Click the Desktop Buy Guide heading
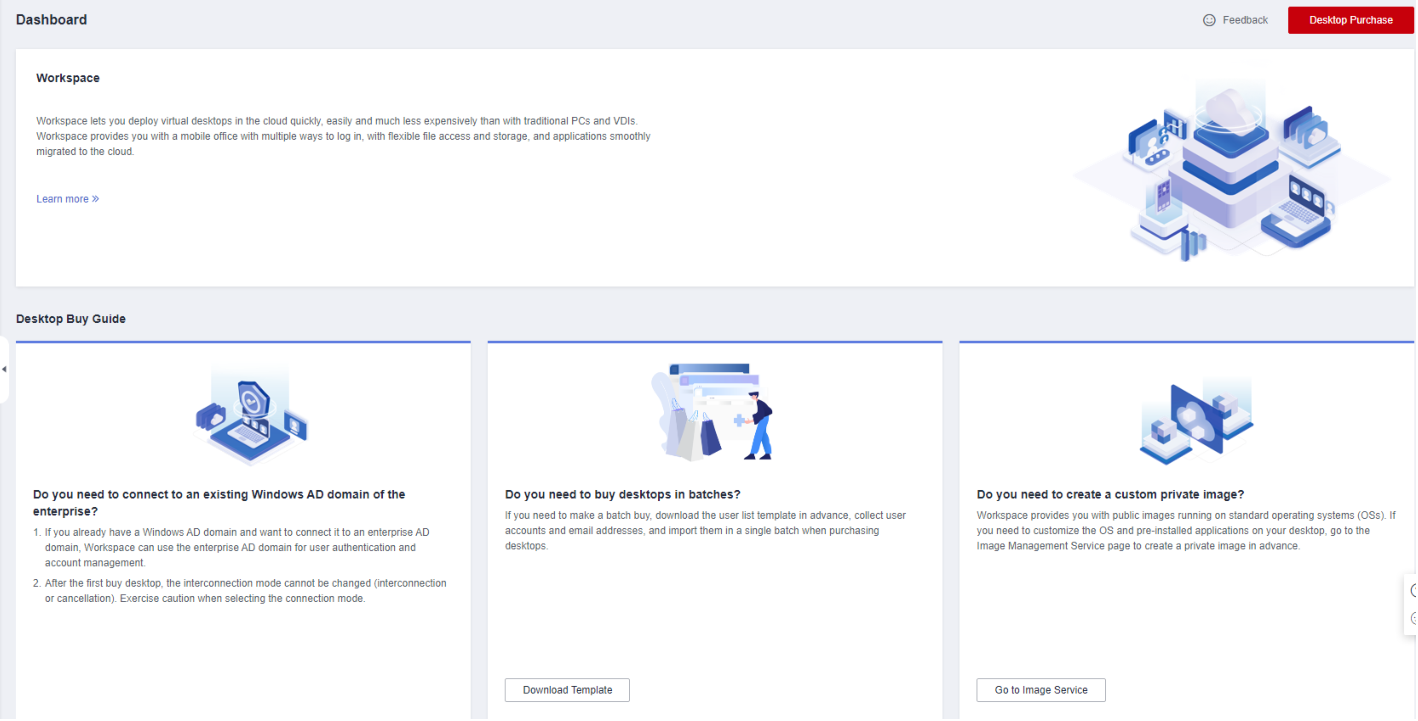Viewport: 1418px width, 721px height. [71, 319]
